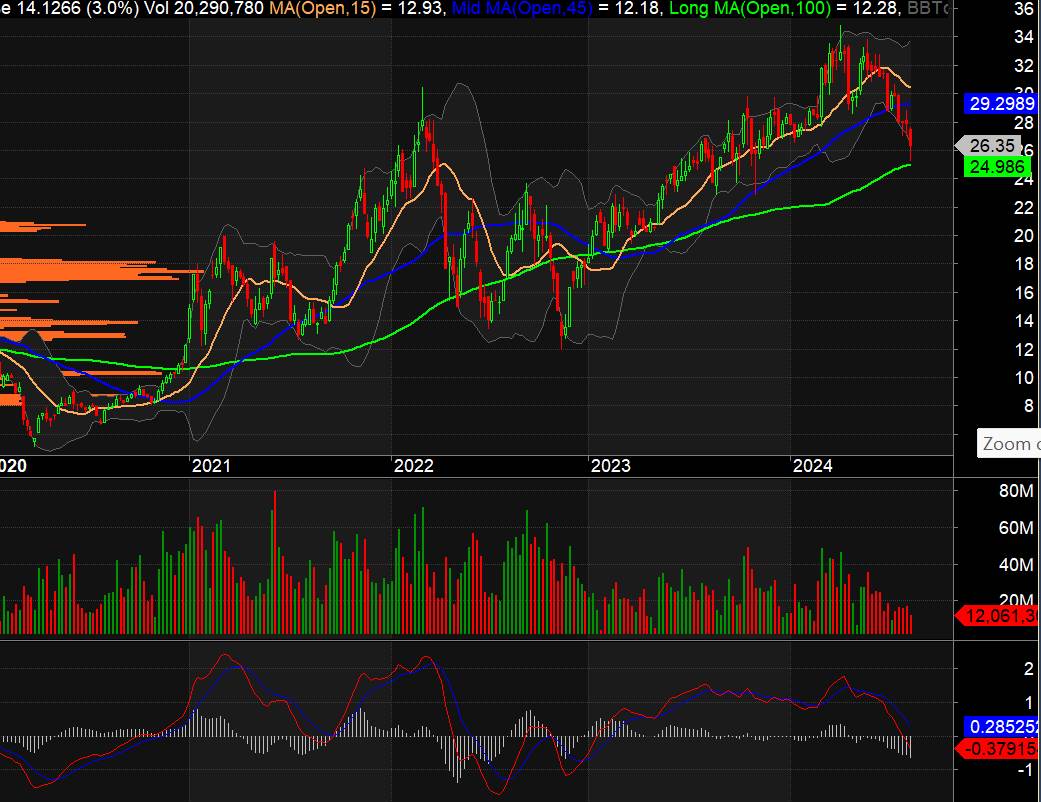Select the longest orange volume profile bar
Image resolution: width=1041 pixels, height=802 pixels.
[x=102, y=271]
